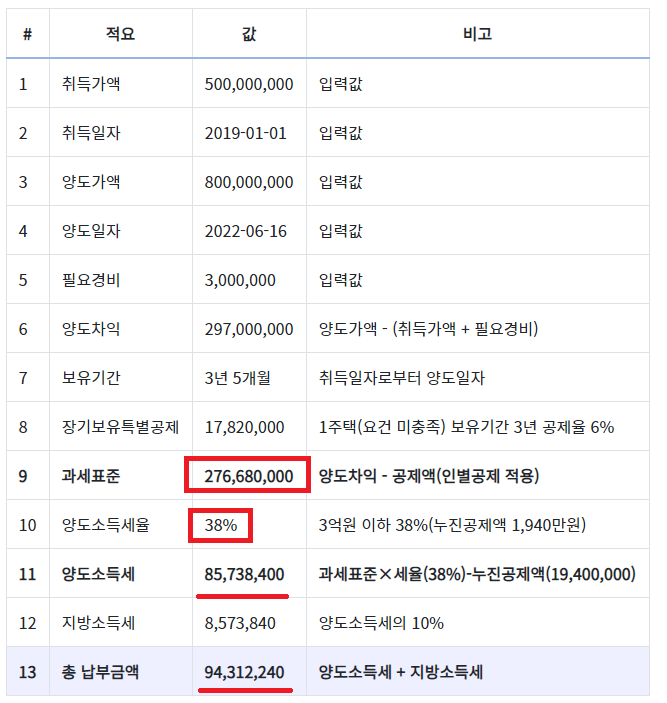Click the 8,573,840 value

point(240,623)
